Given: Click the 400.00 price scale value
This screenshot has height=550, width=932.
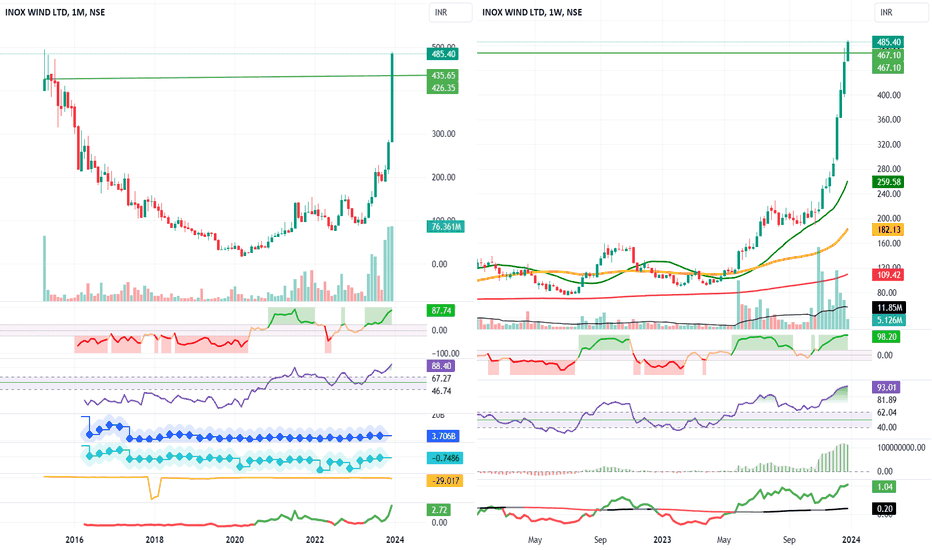Looking at the screenshot, I should click(889, 95).
